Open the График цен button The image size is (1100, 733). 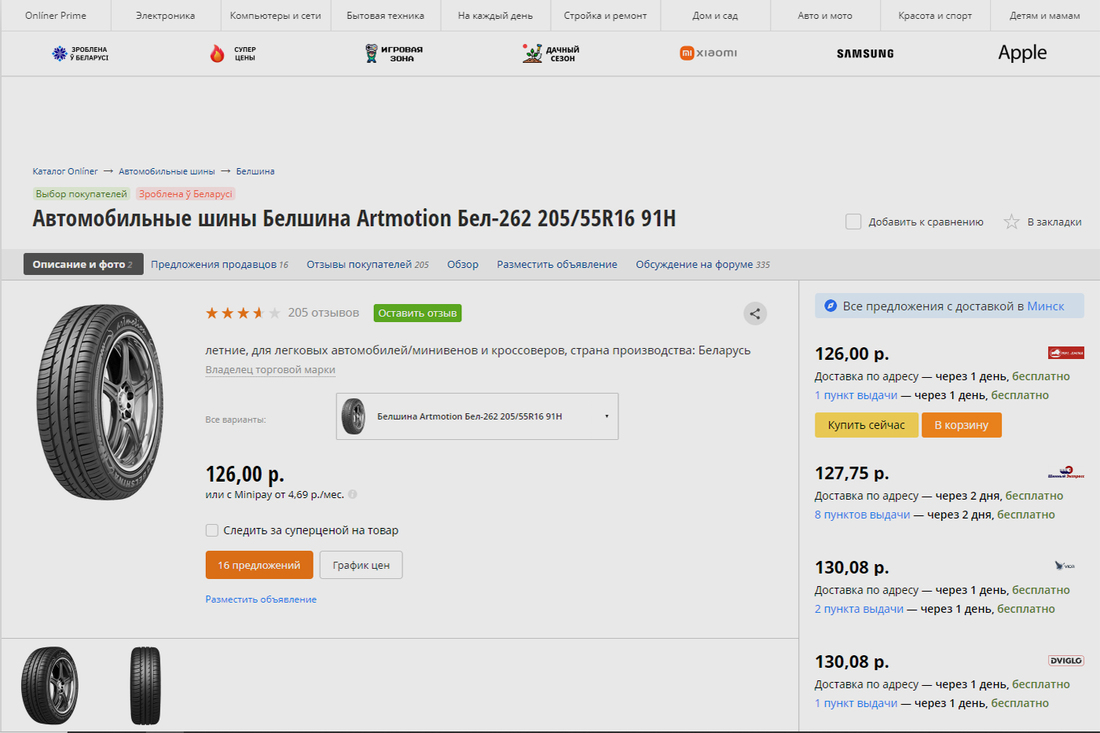coord(361,565)
